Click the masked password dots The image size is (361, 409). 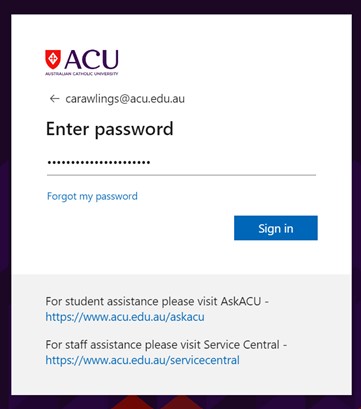[99, 163]
